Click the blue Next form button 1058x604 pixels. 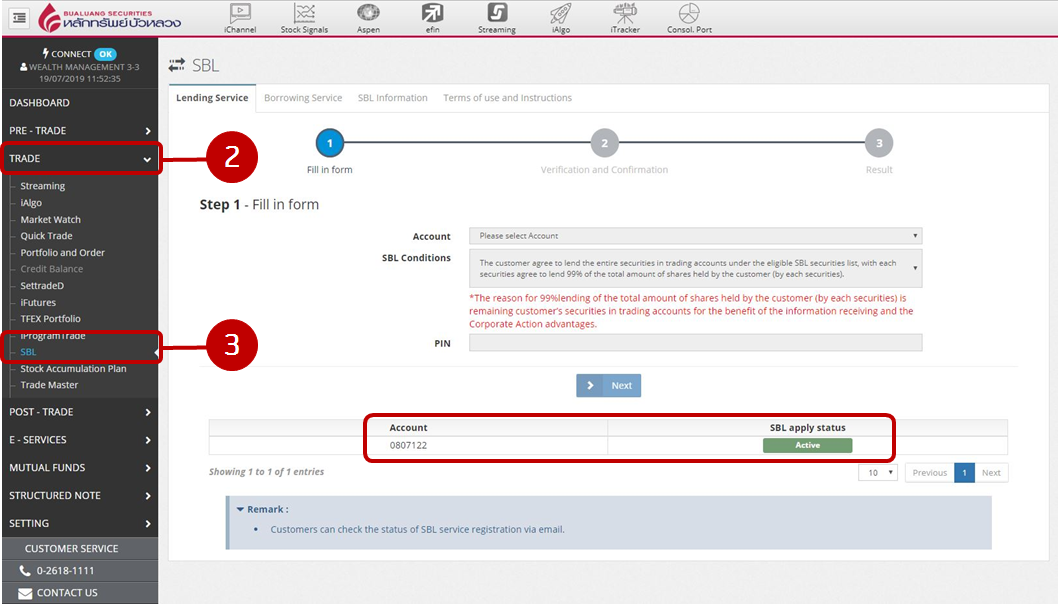coord(609,385)
